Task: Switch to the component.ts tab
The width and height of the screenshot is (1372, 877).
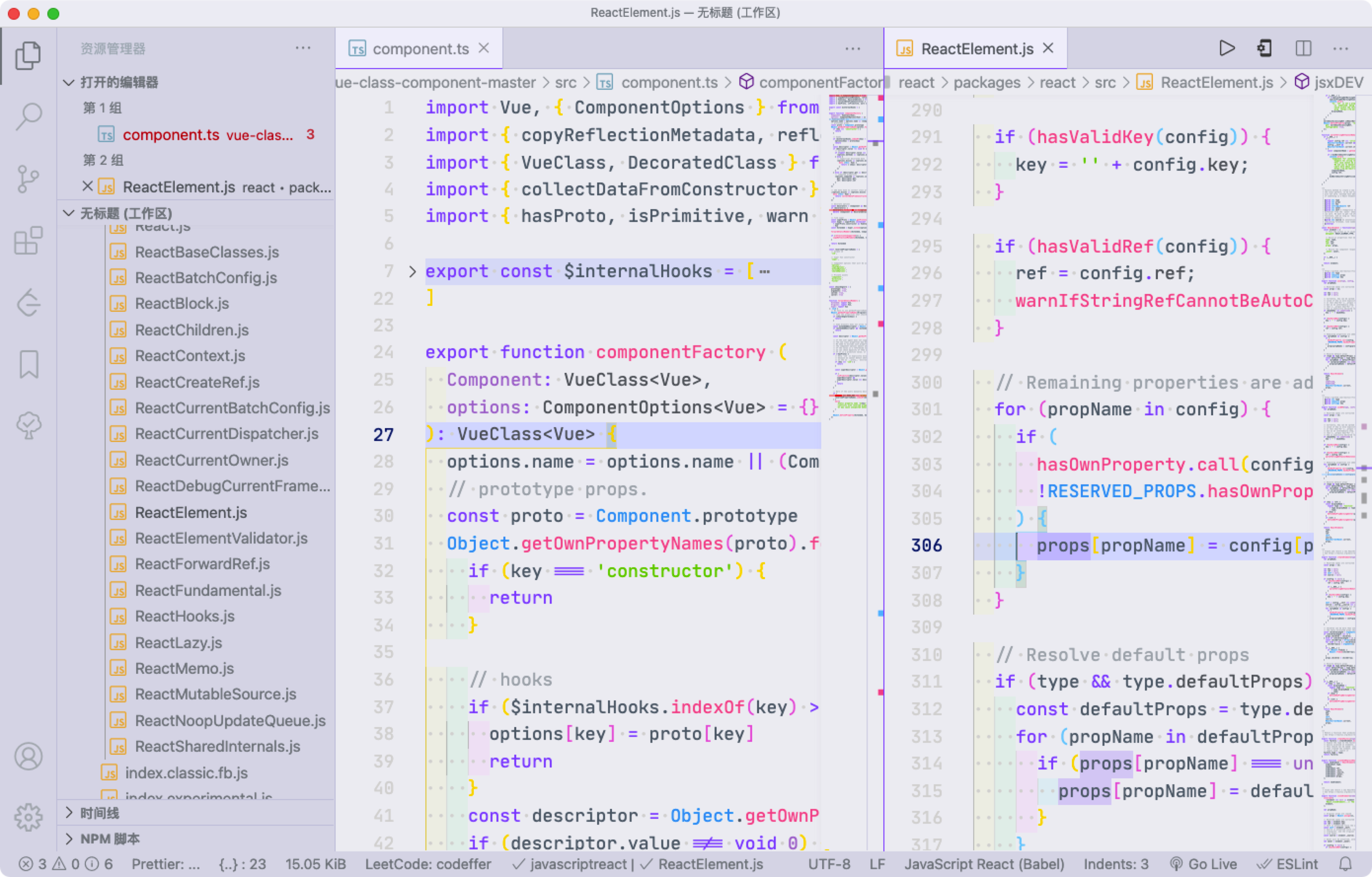Action: coord(420,49)
